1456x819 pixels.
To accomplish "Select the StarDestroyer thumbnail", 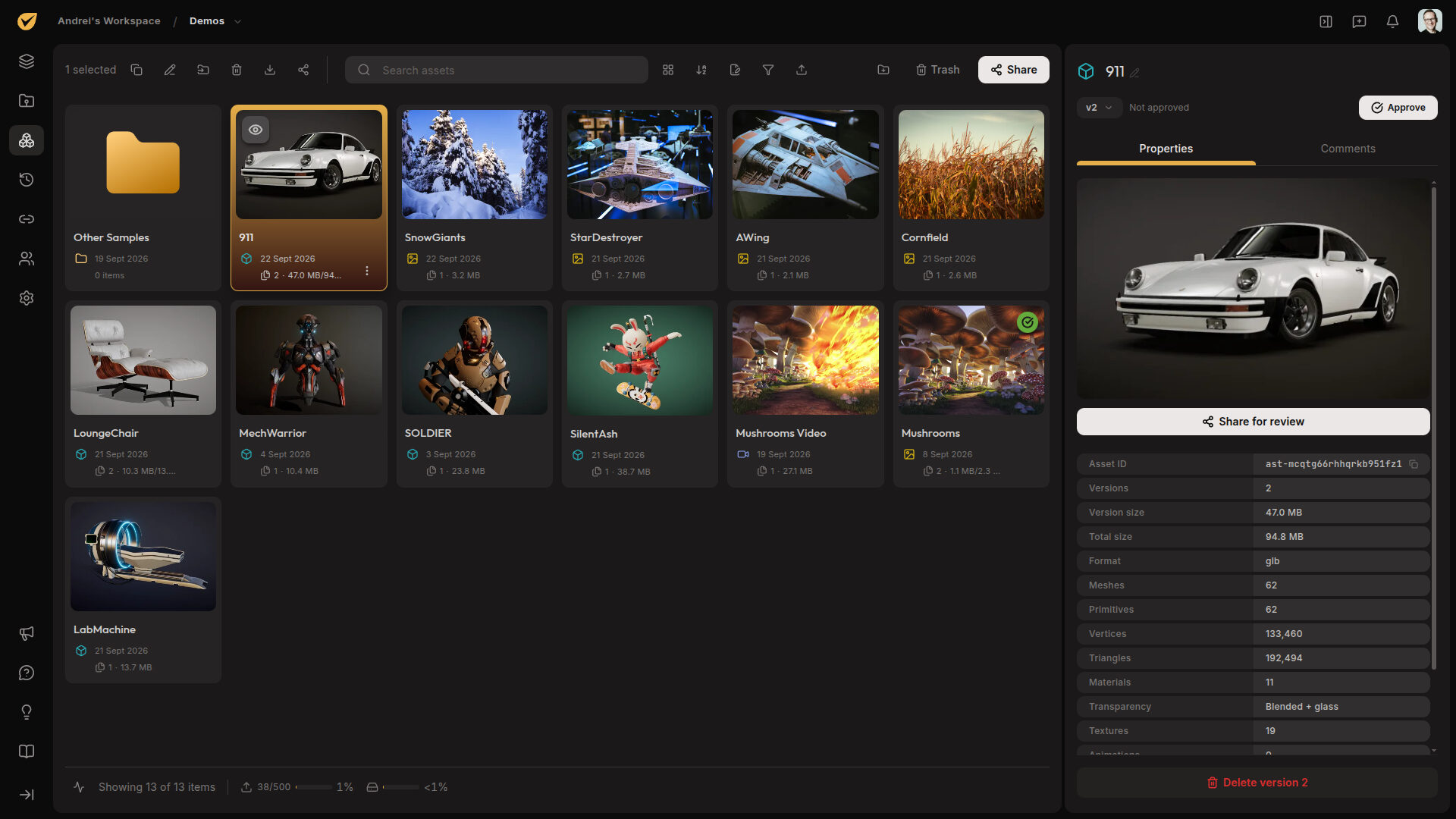I will [x=639, y=165].
